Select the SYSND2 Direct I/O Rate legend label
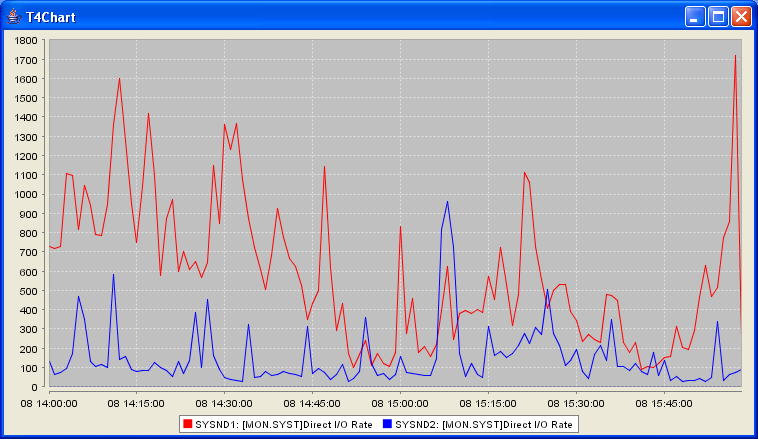 [x=483, y=424]
